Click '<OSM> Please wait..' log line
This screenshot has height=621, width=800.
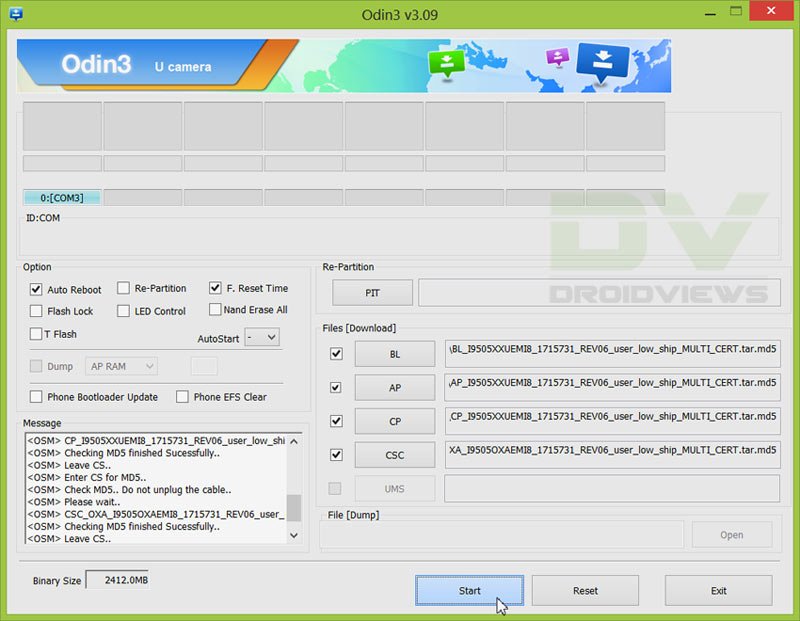click(74, 502)
